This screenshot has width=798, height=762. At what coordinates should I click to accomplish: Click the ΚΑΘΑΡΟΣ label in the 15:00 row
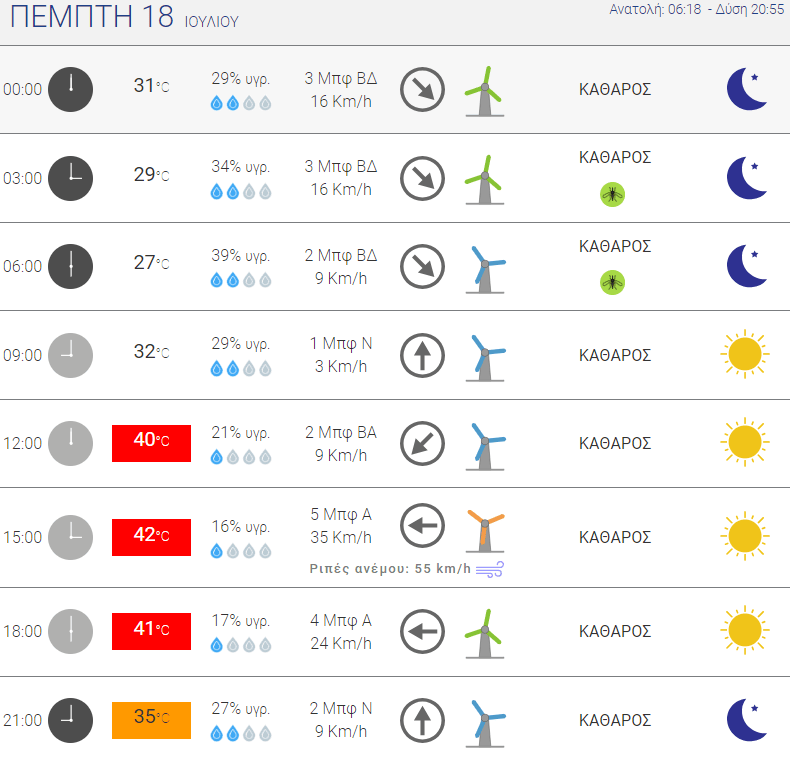pyautogui.click(x=615, y=538)
